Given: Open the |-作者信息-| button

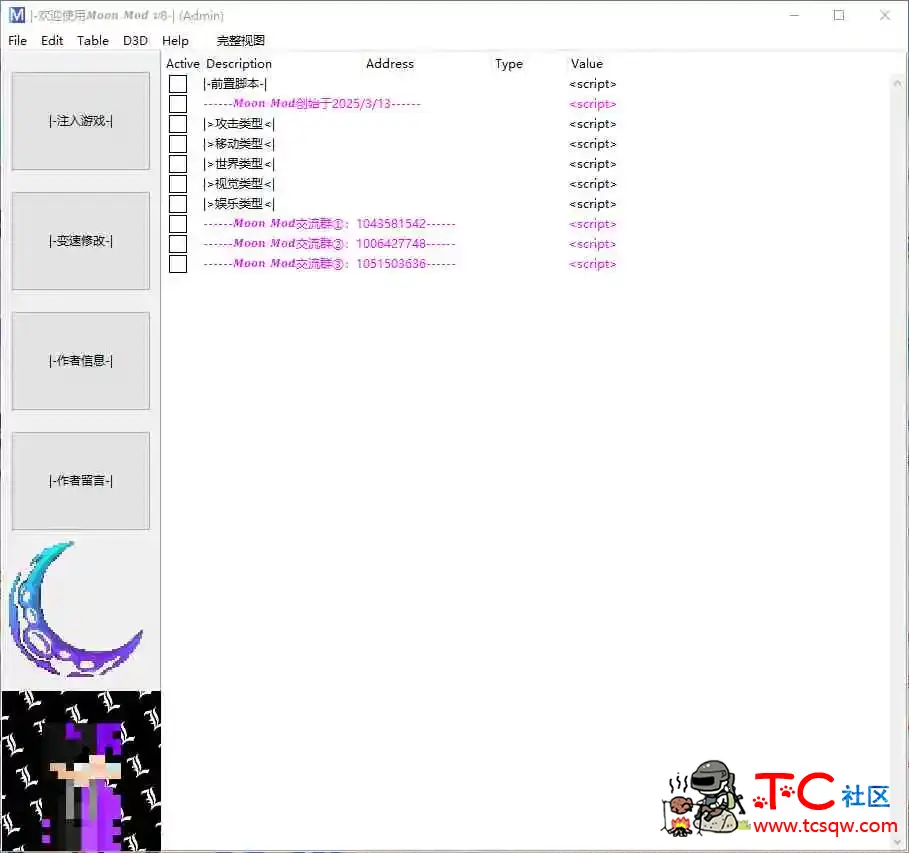Looking at the screenshot, I should [81, 361].
